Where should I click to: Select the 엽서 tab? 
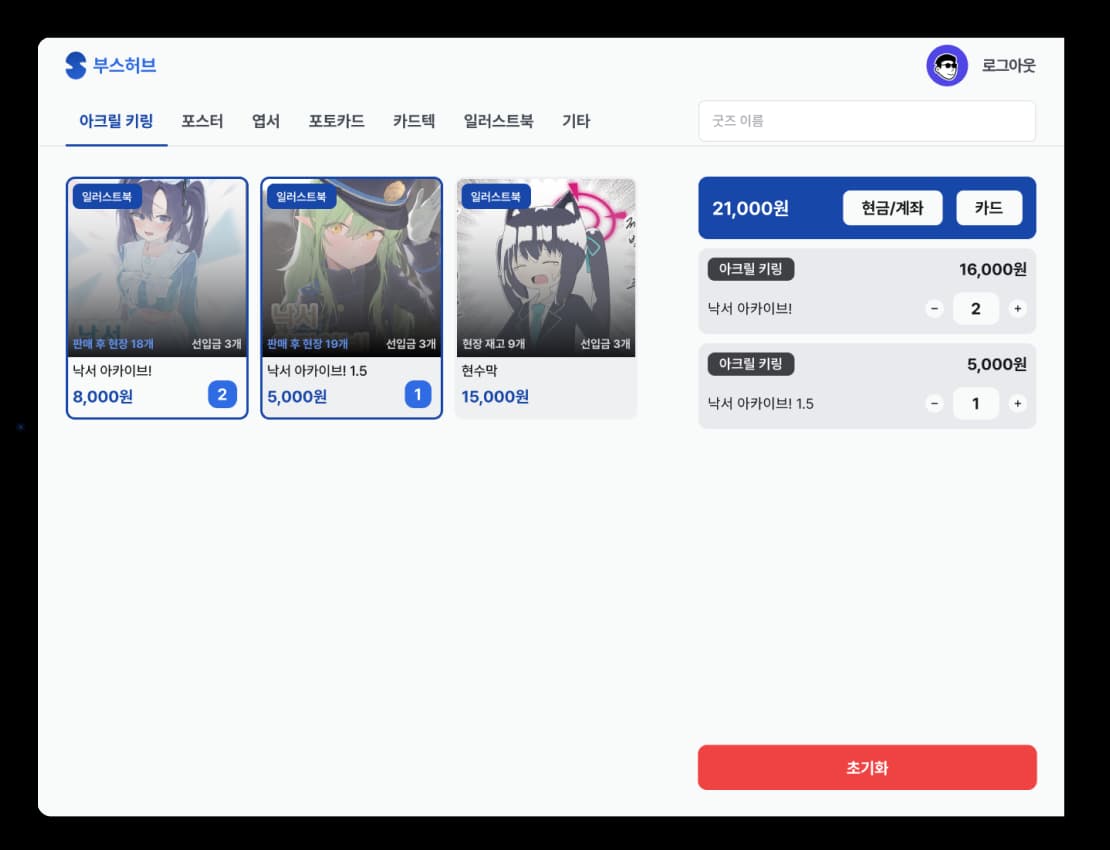(x=266, y=122)
